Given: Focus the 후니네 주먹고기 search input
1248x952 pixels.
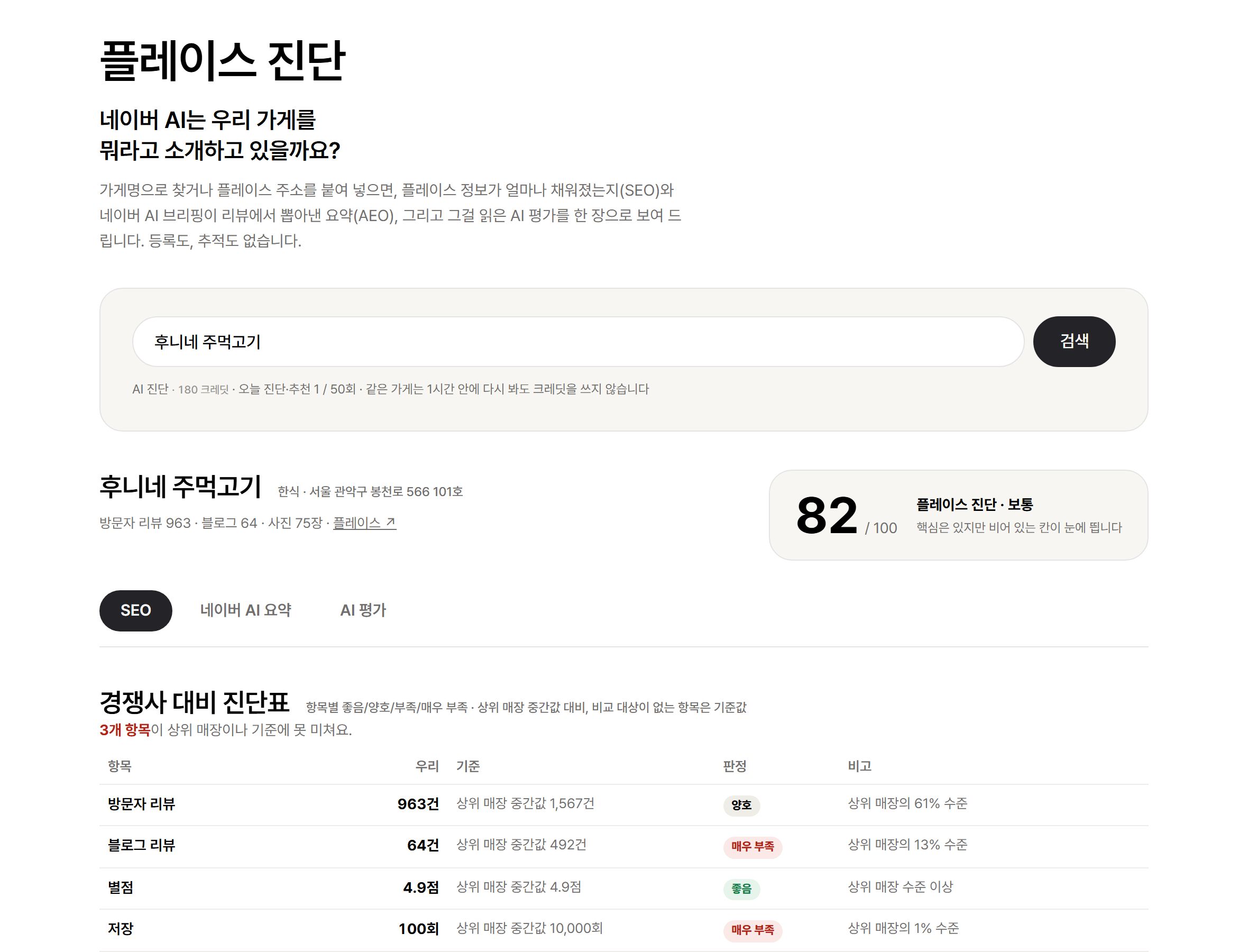Looking at the screenshot, I should click(x=578, y=341).
